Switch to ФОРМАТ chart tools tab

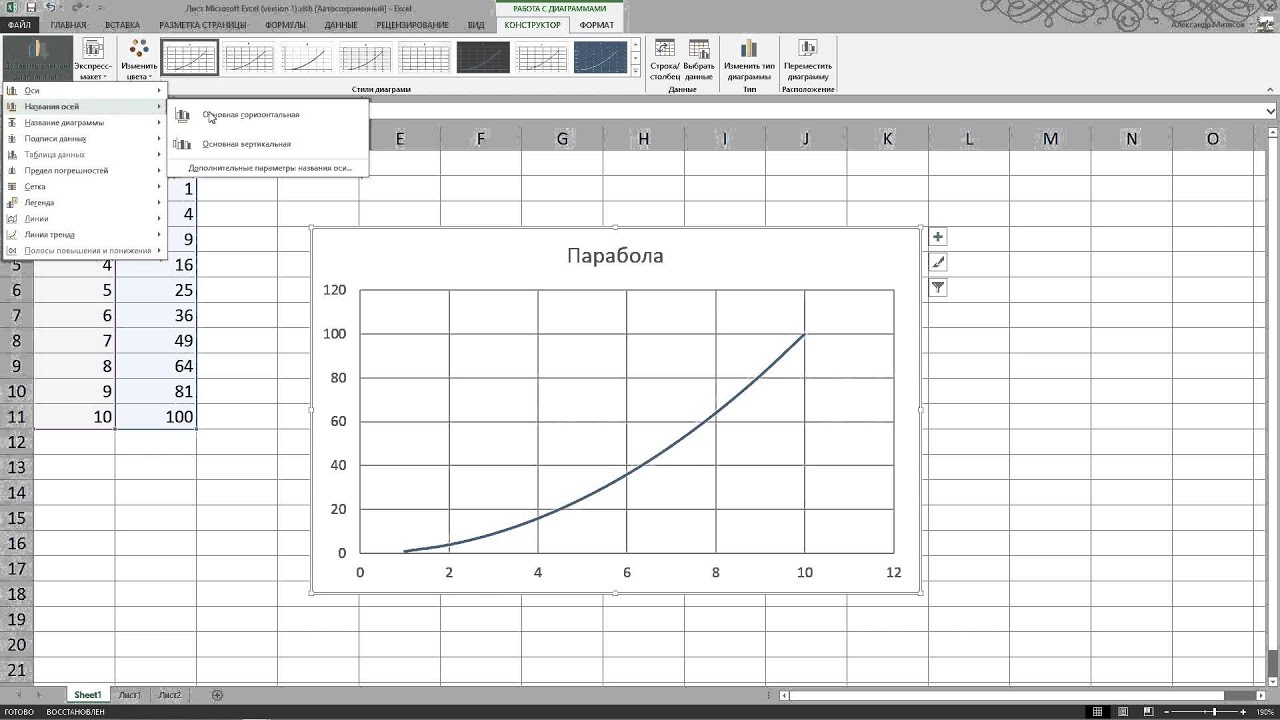point(597,24)
